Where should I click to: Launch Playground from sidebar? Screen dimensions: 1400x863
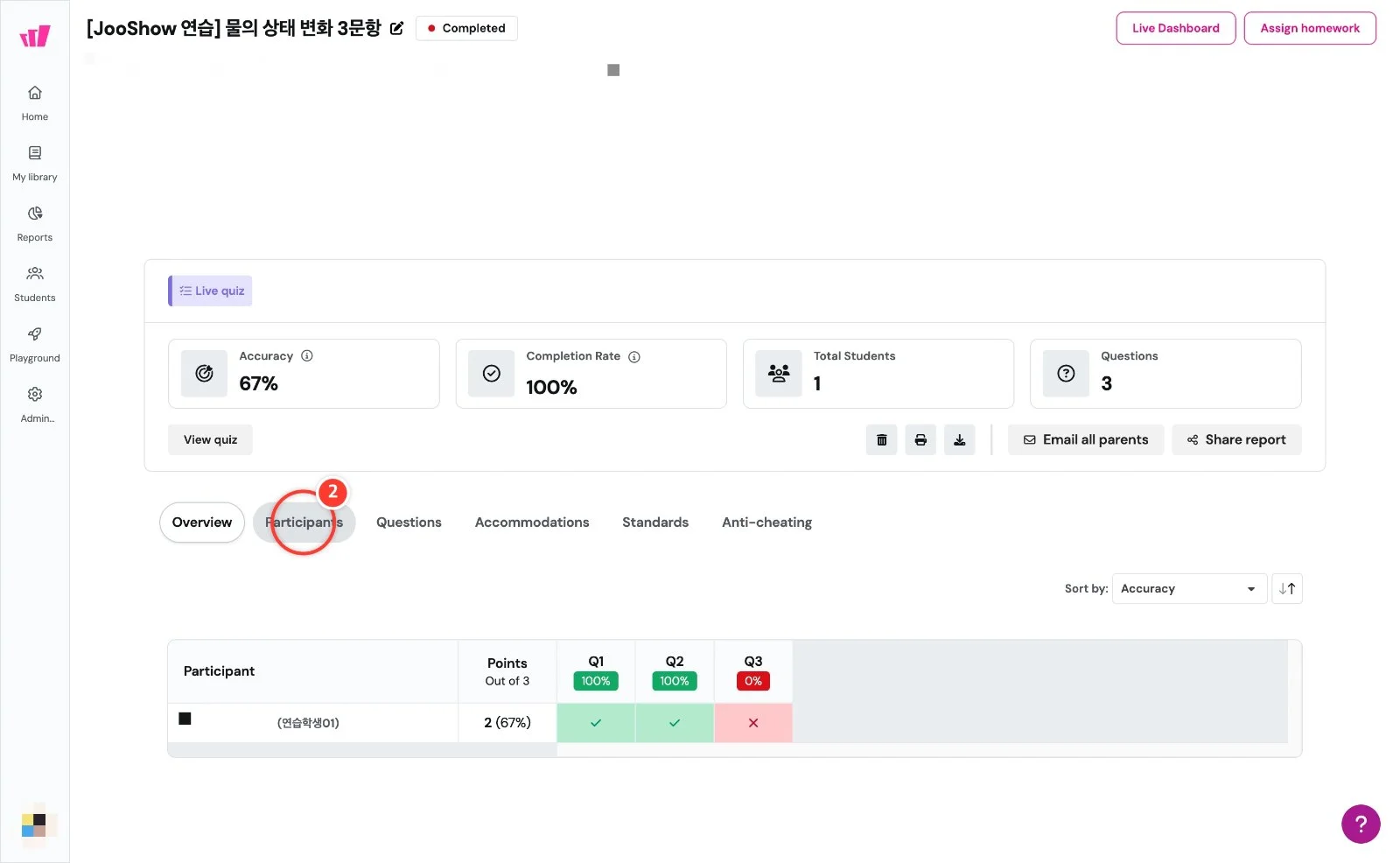pyautogui.click(x=35, y=344)
